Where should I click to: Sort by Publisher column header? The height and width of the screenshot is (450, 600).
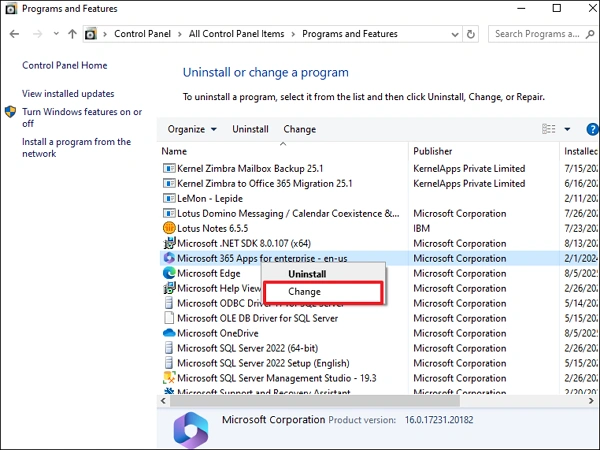[433, 152]
